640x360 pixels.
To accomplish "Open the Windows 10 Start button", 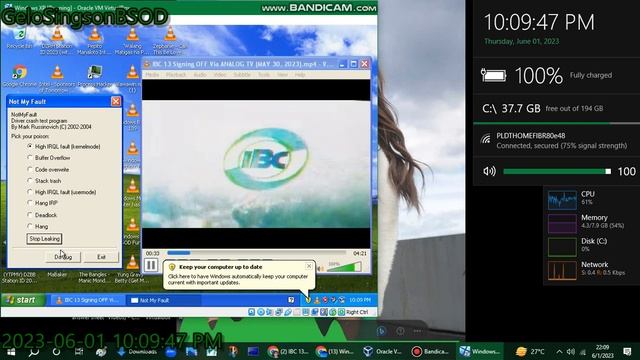I will pyautogui.click(x=11, y=351).
